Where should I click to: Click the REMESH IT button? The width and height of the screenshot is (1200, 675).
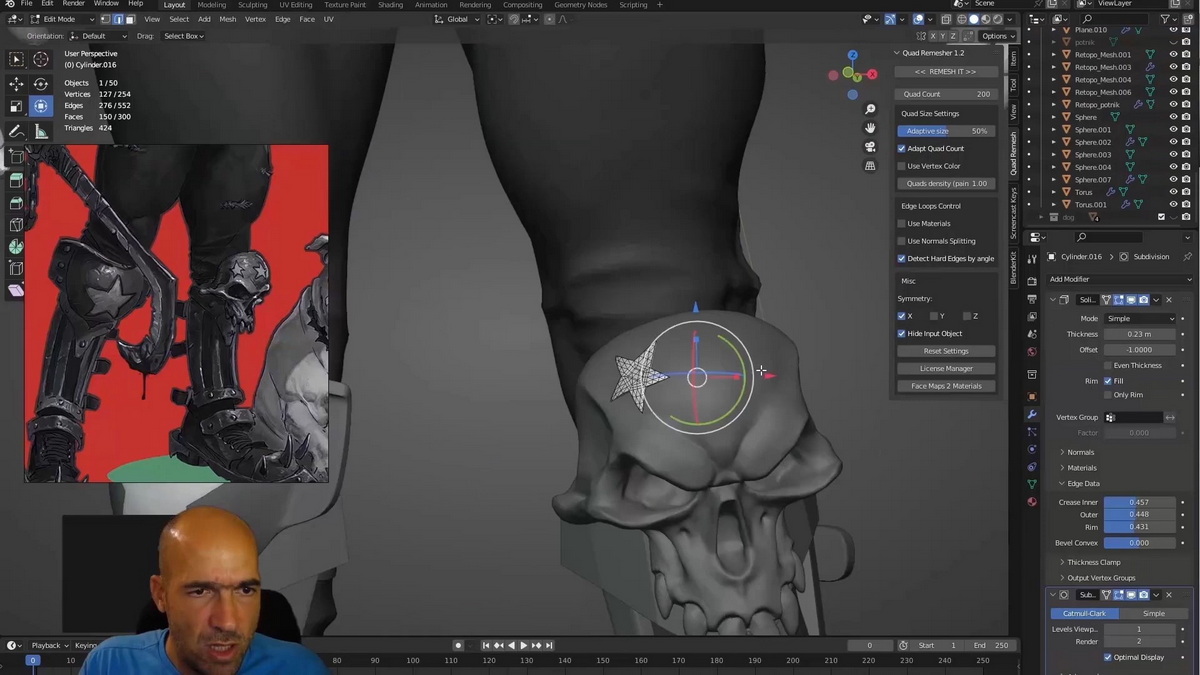[x=946, y=72]
